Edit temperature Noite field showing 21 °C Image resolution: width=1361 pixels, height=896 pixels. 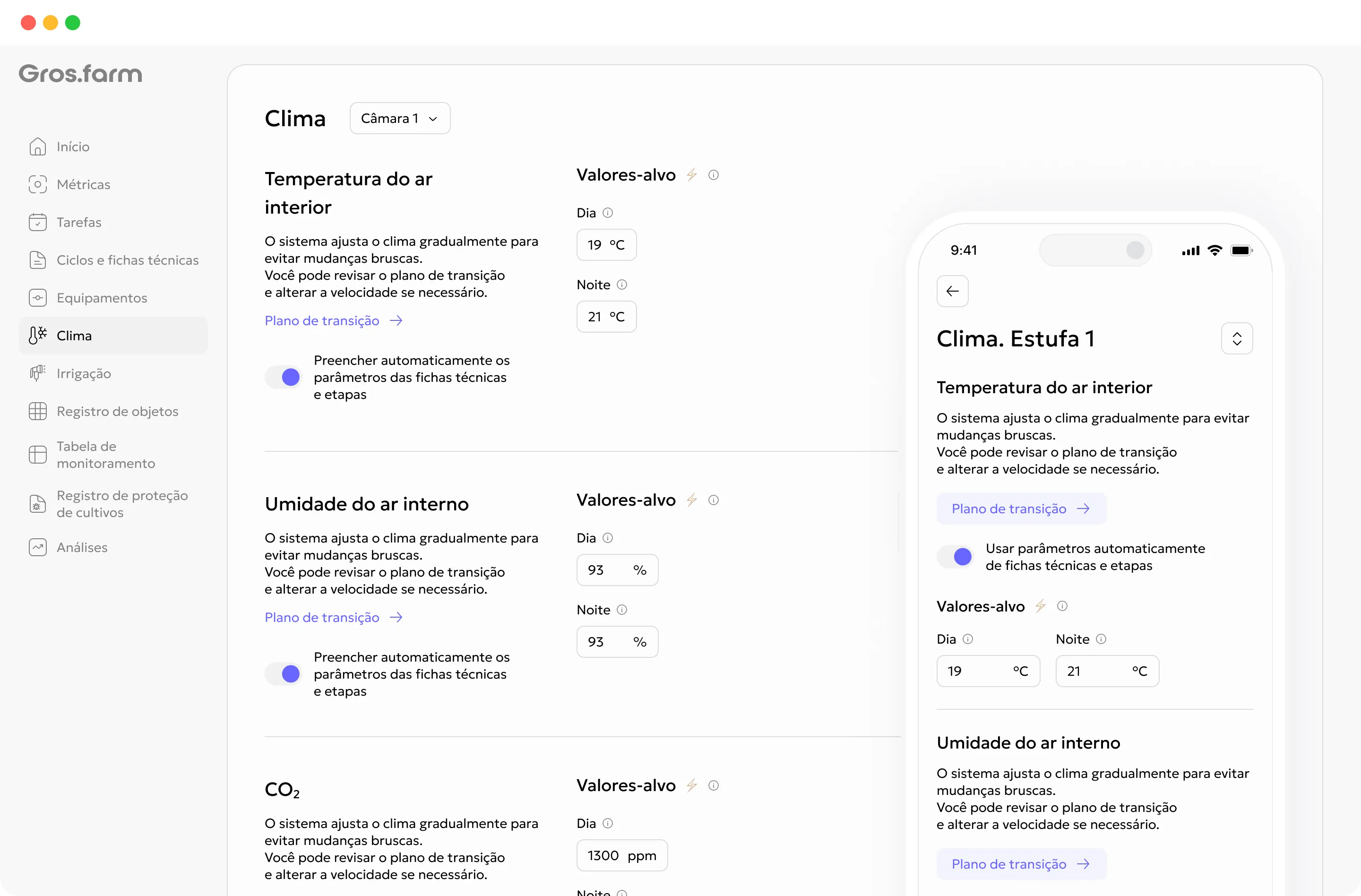(x=606, y=316)
